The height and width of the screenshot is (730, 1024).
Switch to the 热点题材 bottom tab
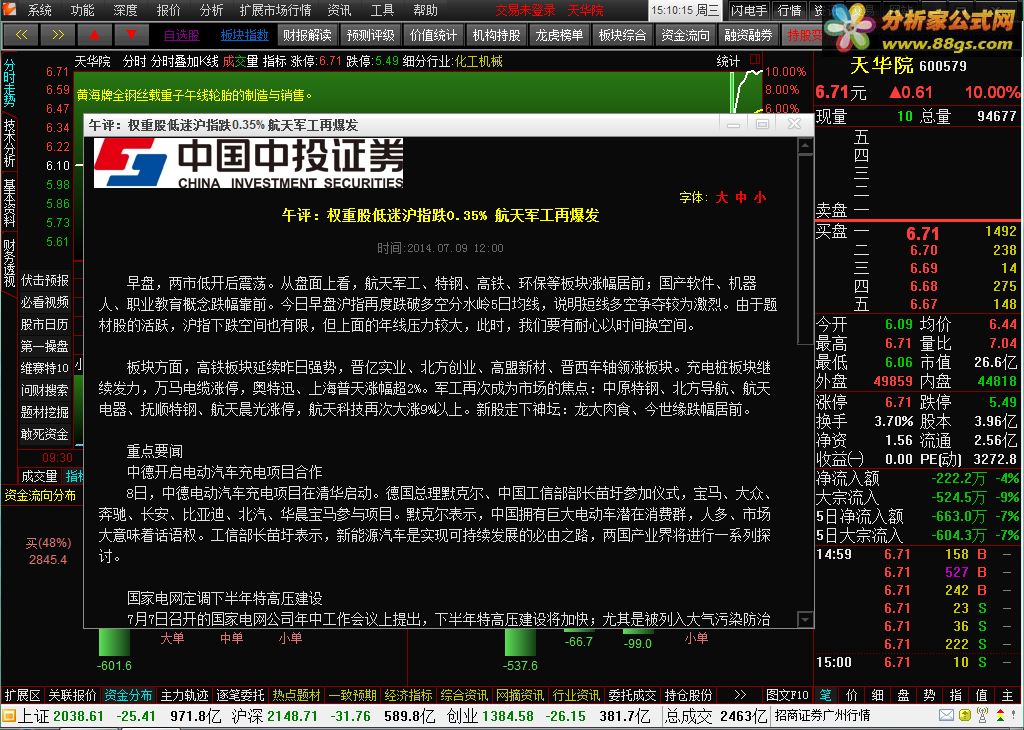(296, 695)
